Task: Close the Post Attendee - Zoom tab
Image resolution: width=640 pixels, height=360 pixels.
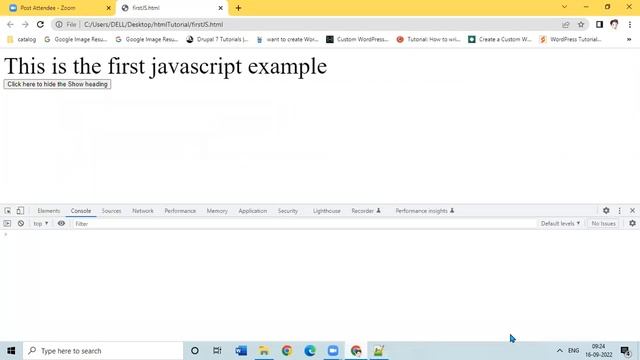Action: (109, 8)
